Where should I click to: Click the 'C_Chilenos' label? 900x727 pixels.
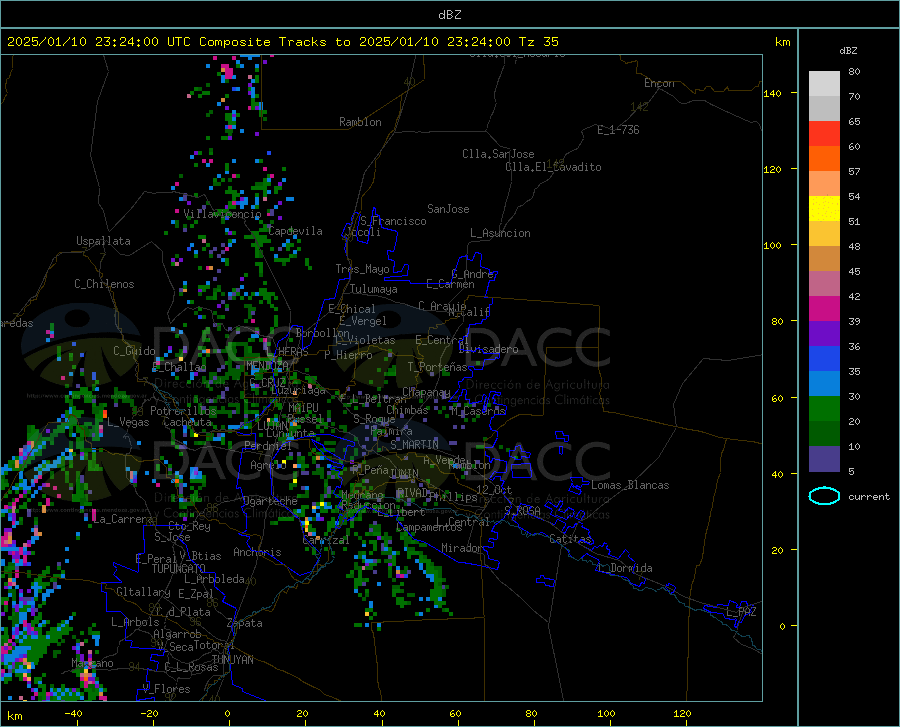point(104,284)
